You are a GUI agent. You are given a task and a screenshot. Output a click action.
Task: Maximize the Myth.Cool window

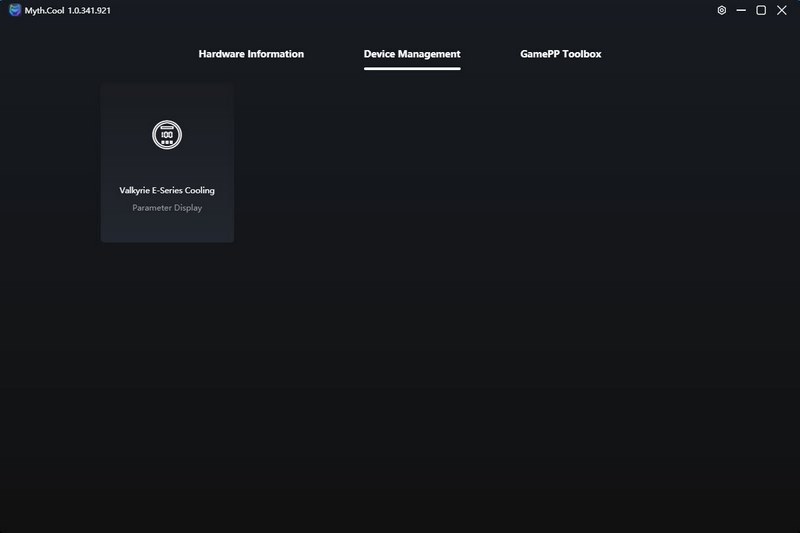point(761,10)
